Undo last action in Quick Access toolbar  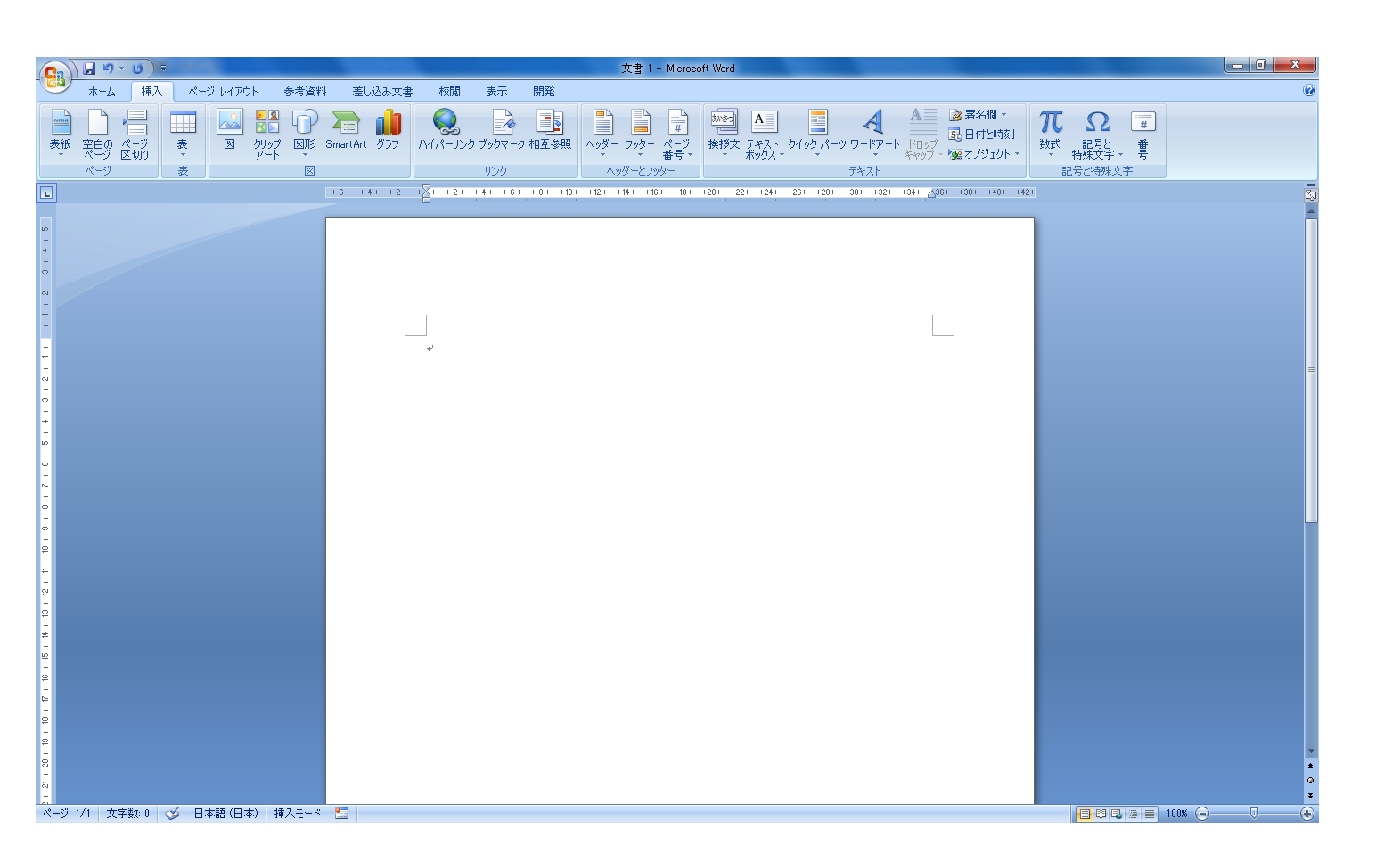[x=108, y=68]
